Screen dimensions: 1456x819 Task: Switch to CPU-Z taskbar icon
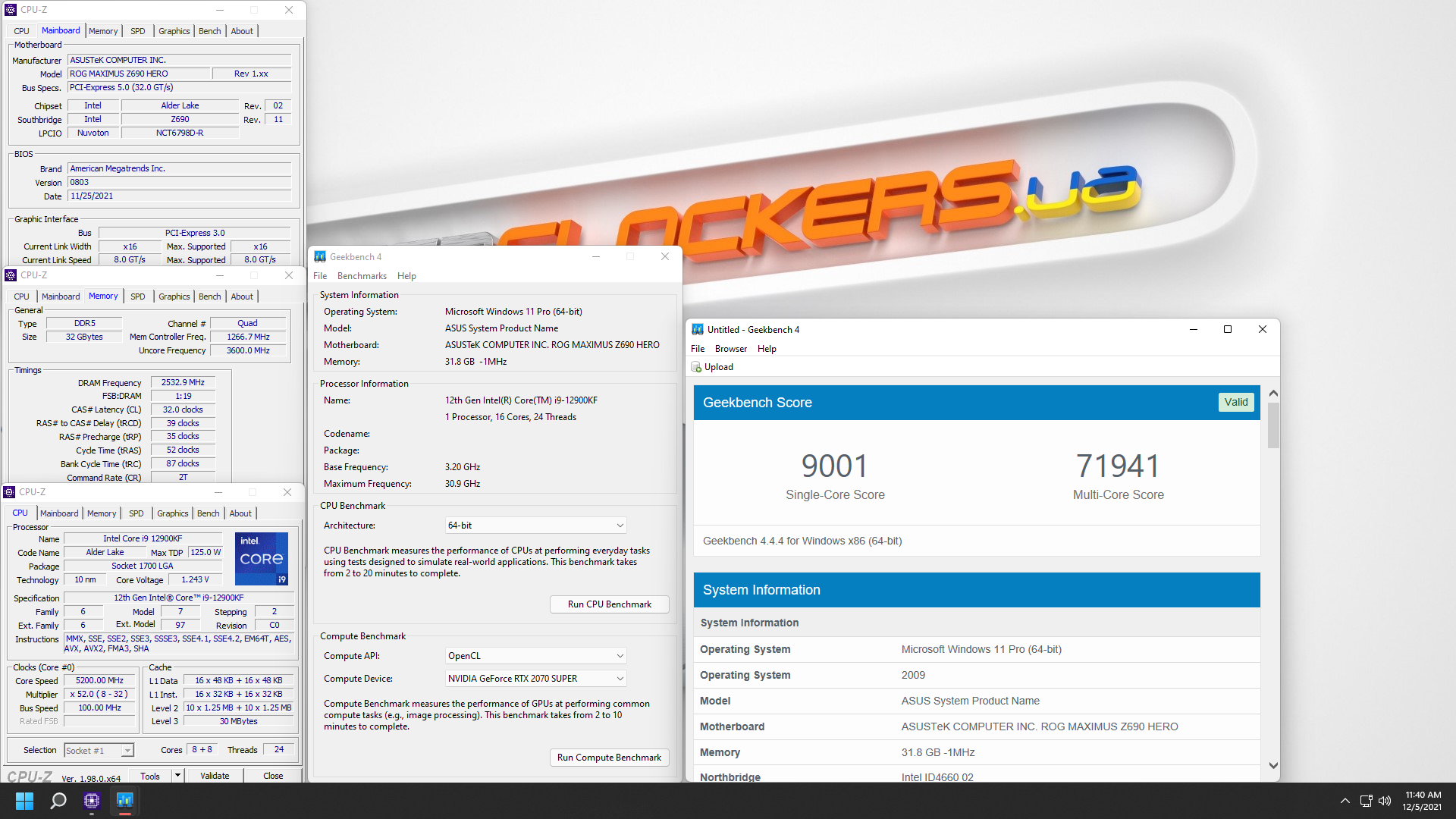click(92, 801)
